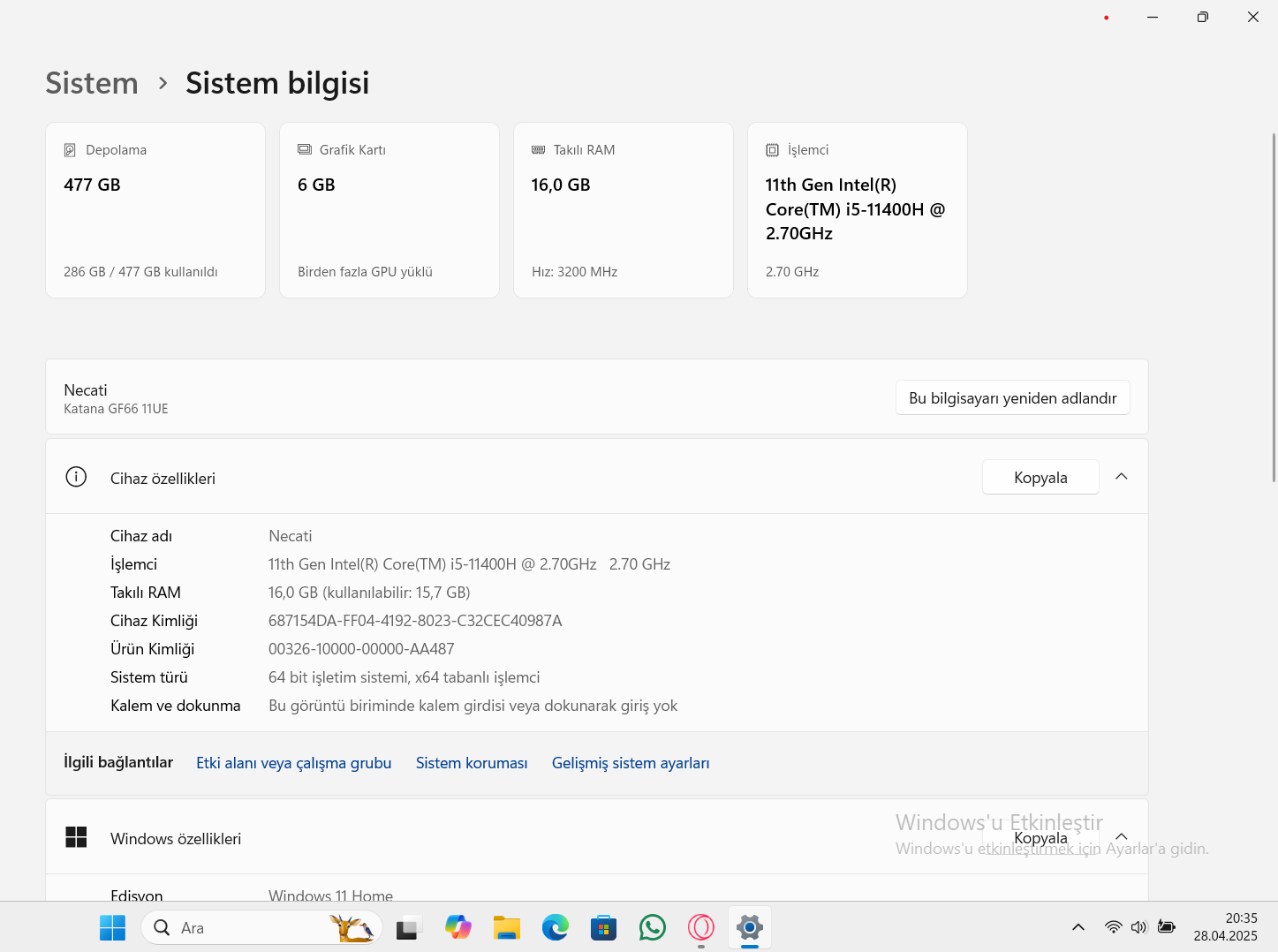Open WhatsApp from the taskbar
The image size is (1278, 952).
pos(652,927)
